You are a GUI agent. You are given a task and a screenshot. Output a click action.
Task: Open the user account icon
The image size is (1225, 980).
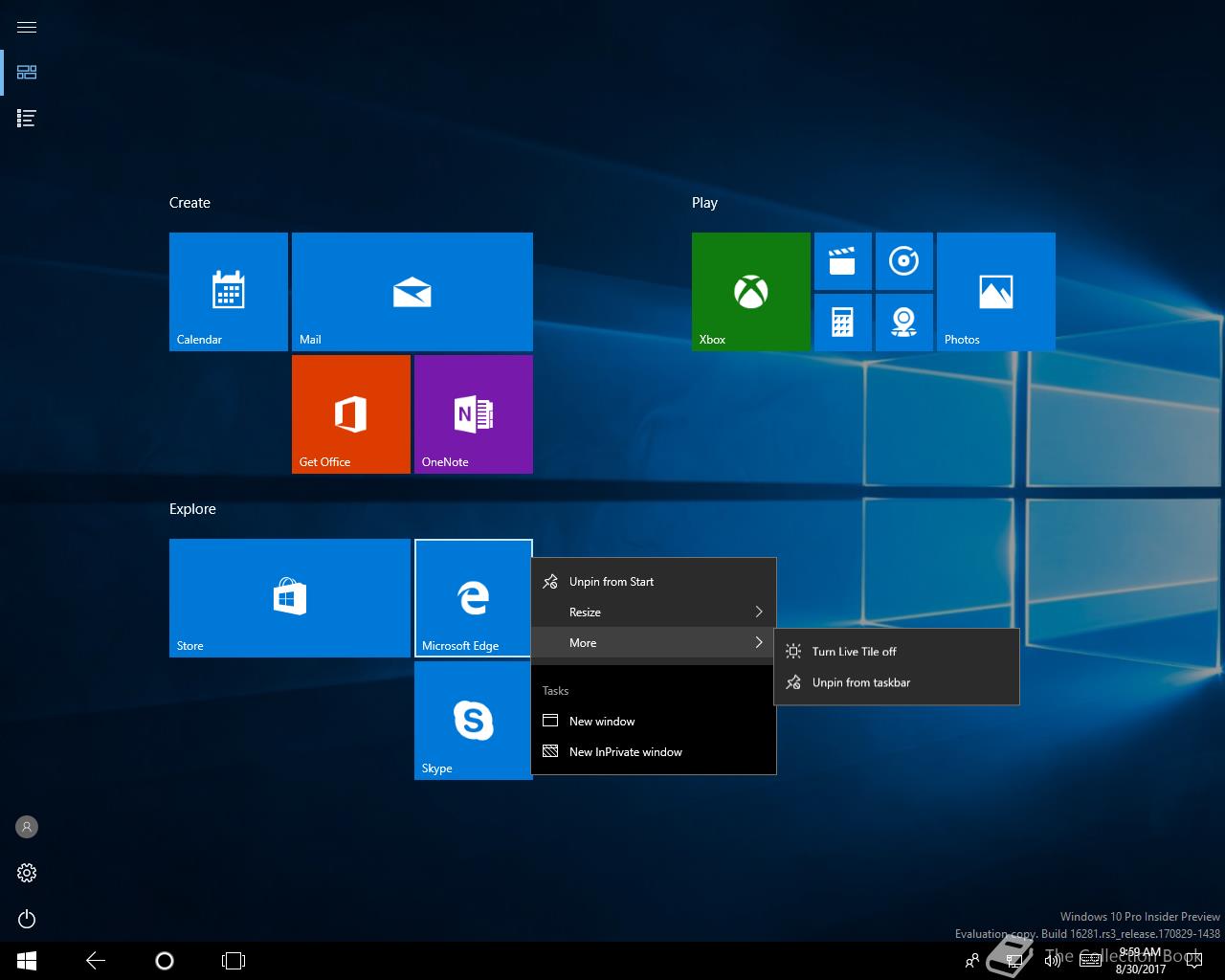click(27, 827)
